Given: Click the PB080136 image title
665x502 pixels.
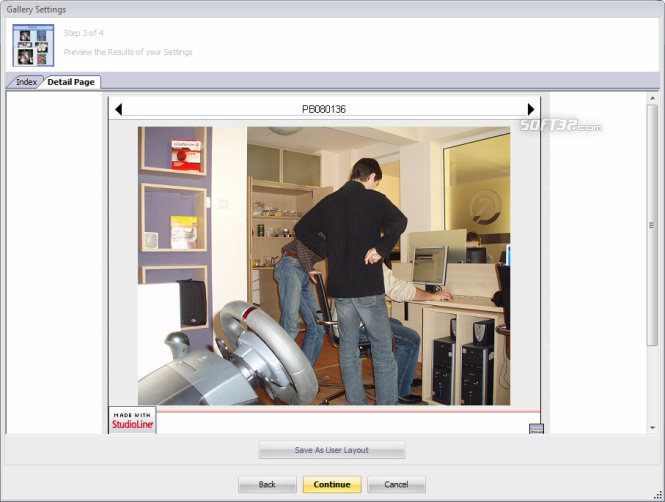Looking at the screenshot, I should pos(324,109).
